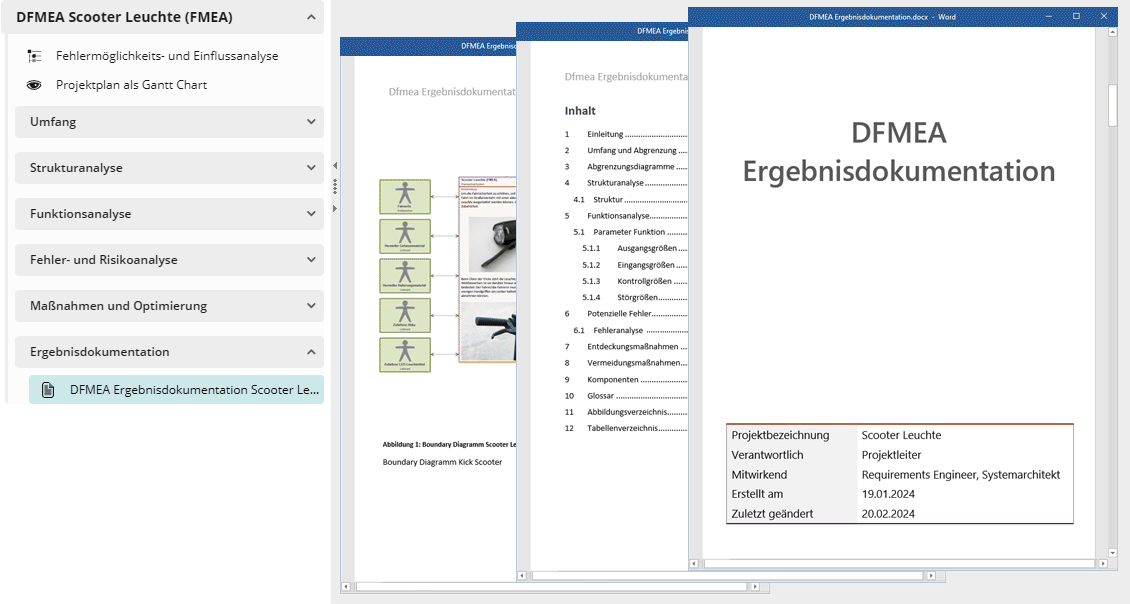Click contents entry 5.1 Parameter Funktion
The height and width of the screenshot is (604, 1130).
tap(631, 232)
